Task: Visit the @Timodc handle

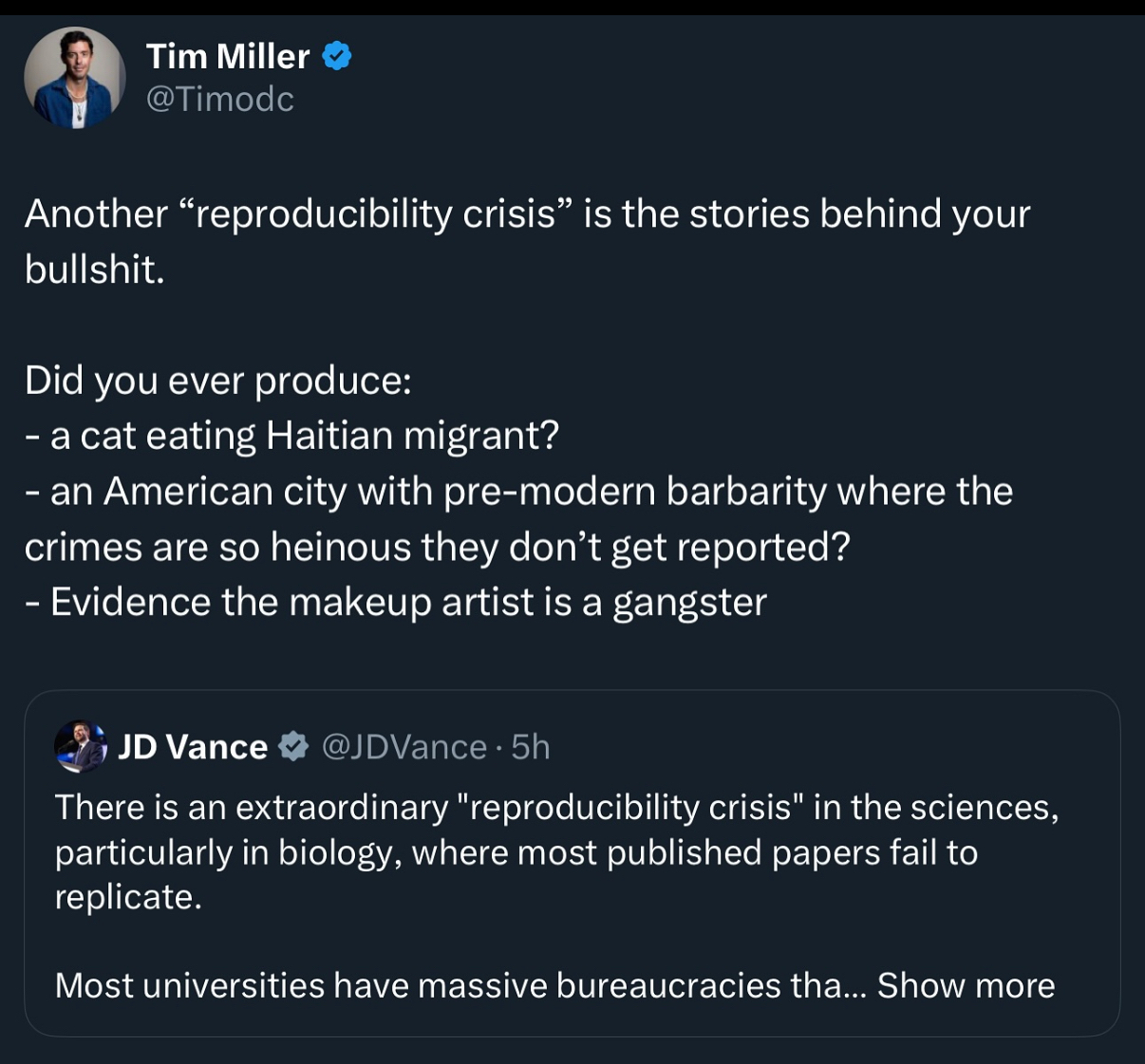Action: tap(220, 99)
